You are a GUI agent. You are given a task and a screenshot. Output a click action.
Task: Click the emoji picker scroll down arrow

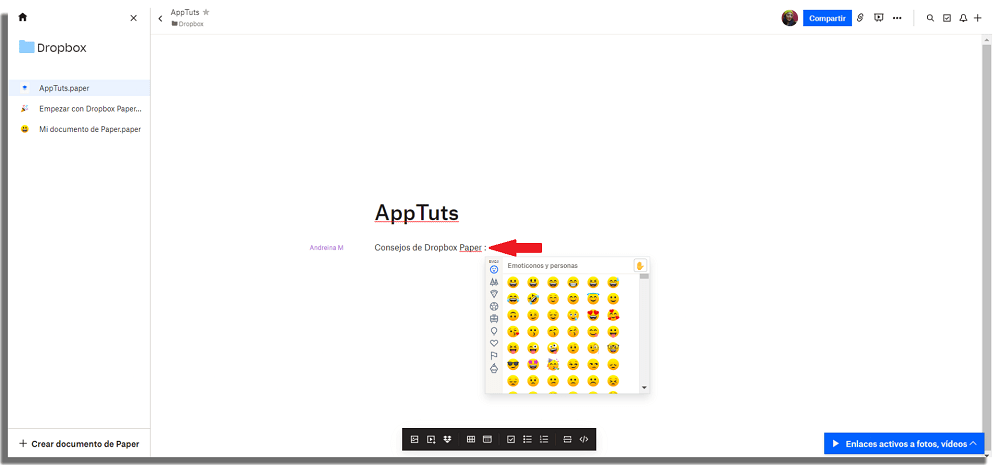coord(644,388)
